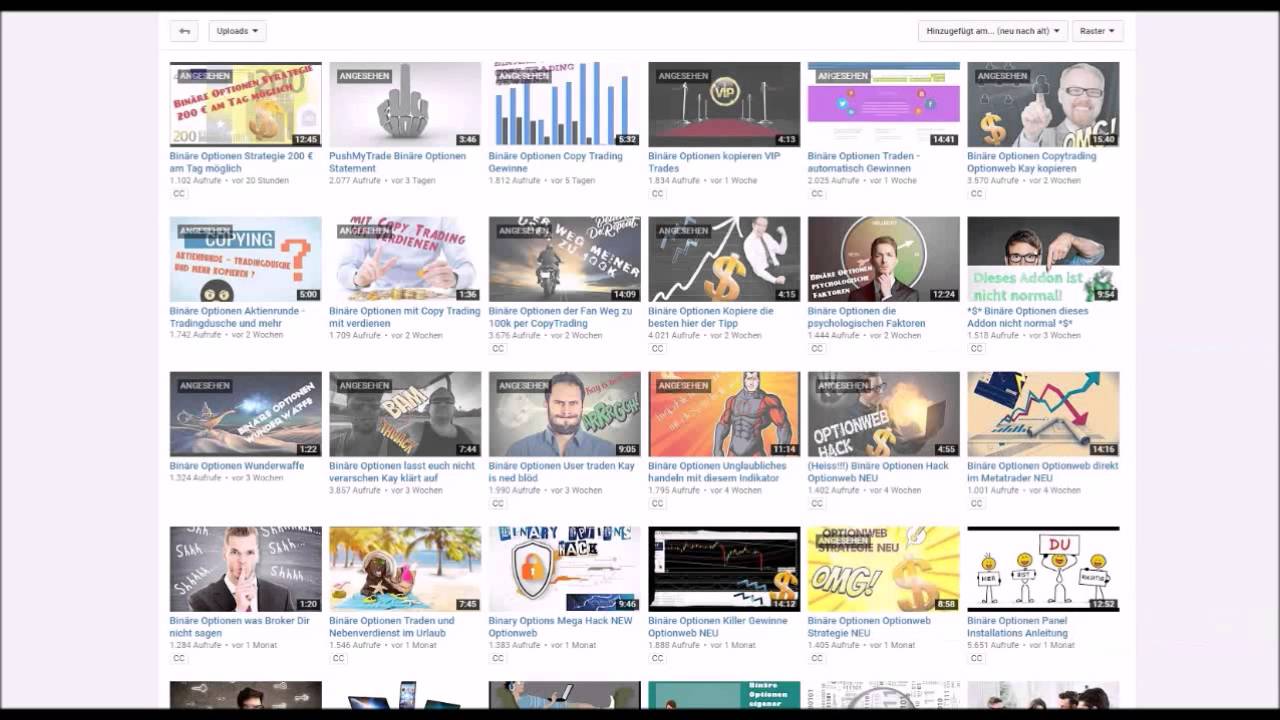Screen dimensions: 1280x720
Task: Open the mit Copy Trading verdienen thumbnail
Action: click(x=405, y=259)
